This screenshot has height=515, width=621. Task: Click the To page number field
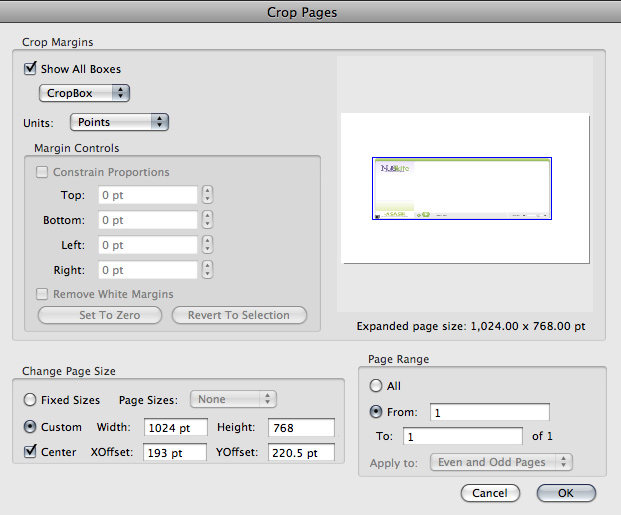pyautogui.click(x=463, y=436)
